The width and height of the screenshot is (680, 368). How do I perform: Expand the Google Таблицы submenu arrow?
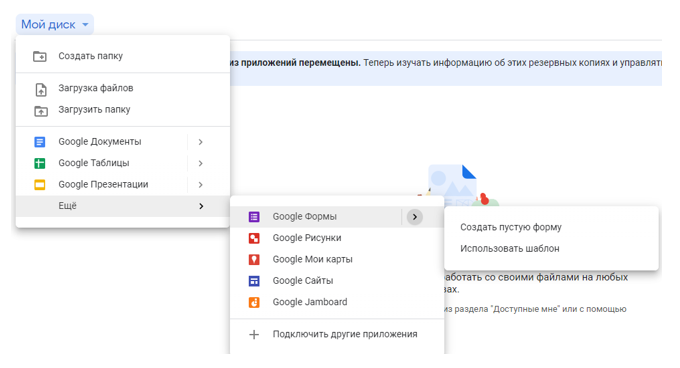pos(200,163)
